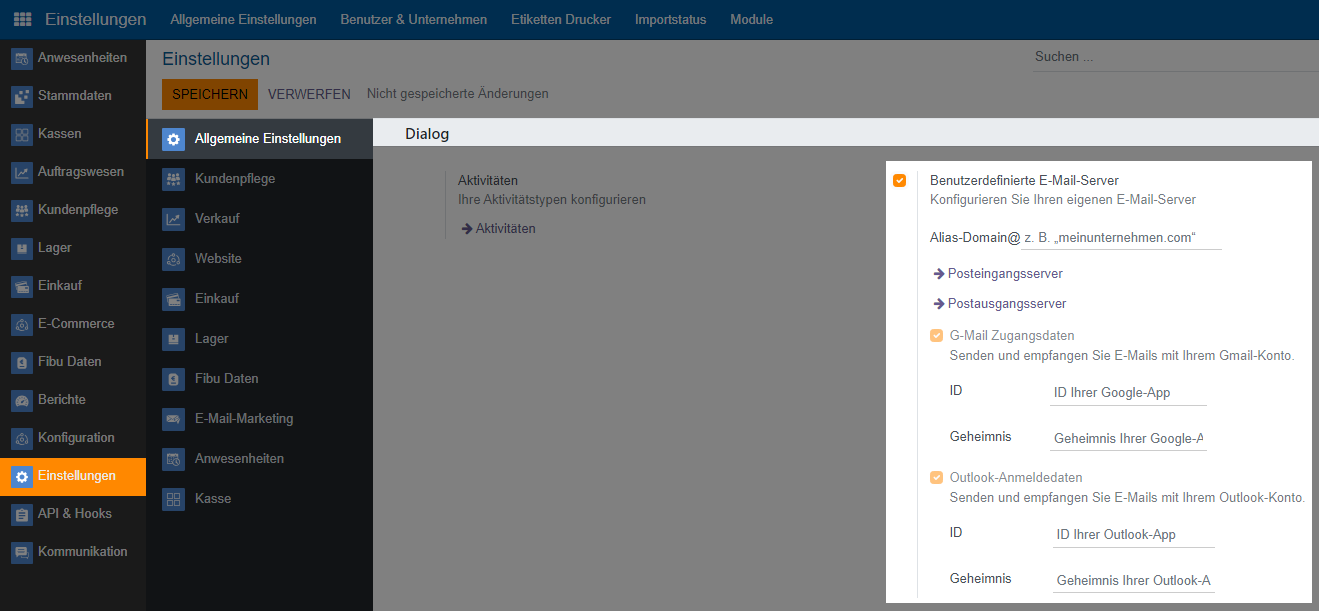Open Kommunikation via its chat icon
Screen dimensions: 1319x611
click(x=22, y=553)
